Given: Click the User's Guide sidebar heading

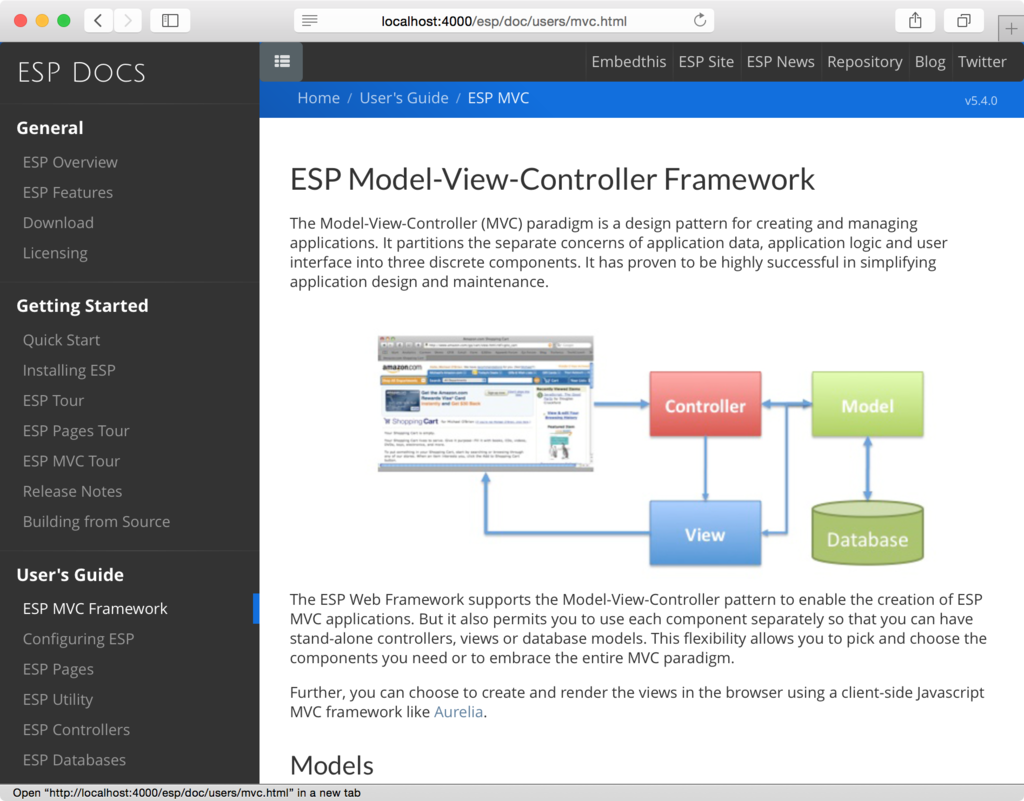Looking at the screenshot, I should [x=70, y=574].
